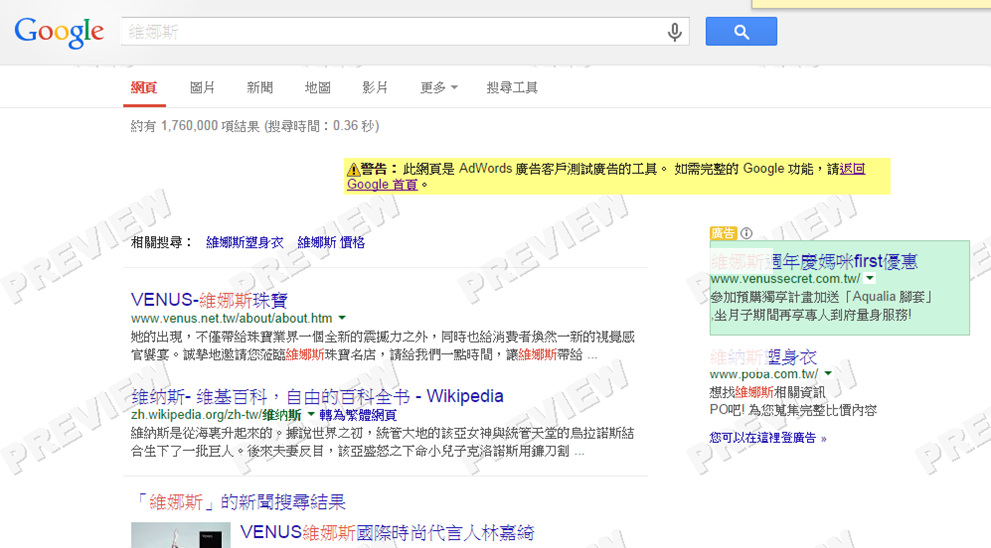This screenshot has width=991, height=548.
Task: Click the www.venus.net.tw/about/about.htm URL text
Action: [231, 318]
